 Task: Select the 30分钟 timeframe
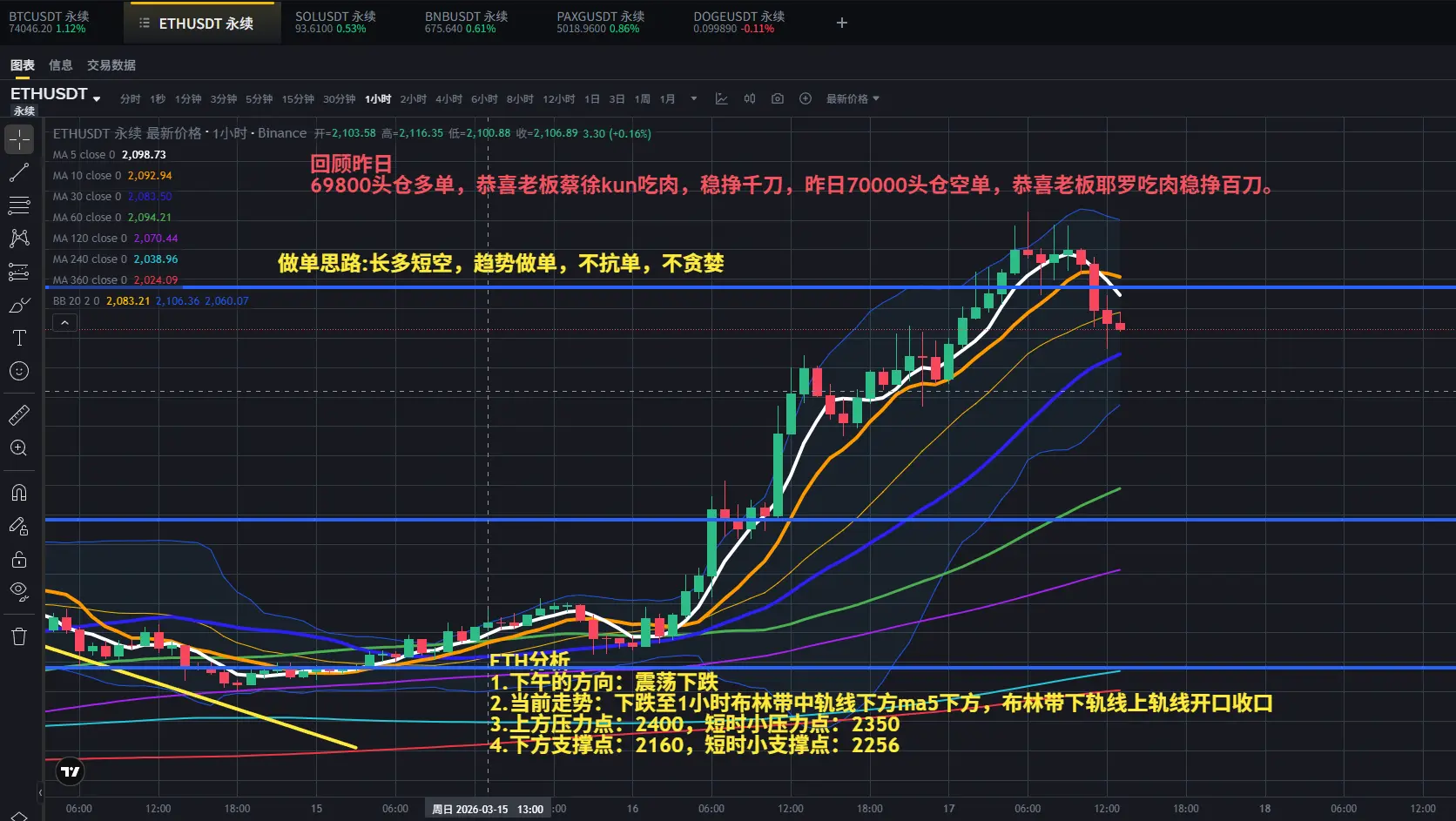(x=340, y=98)
